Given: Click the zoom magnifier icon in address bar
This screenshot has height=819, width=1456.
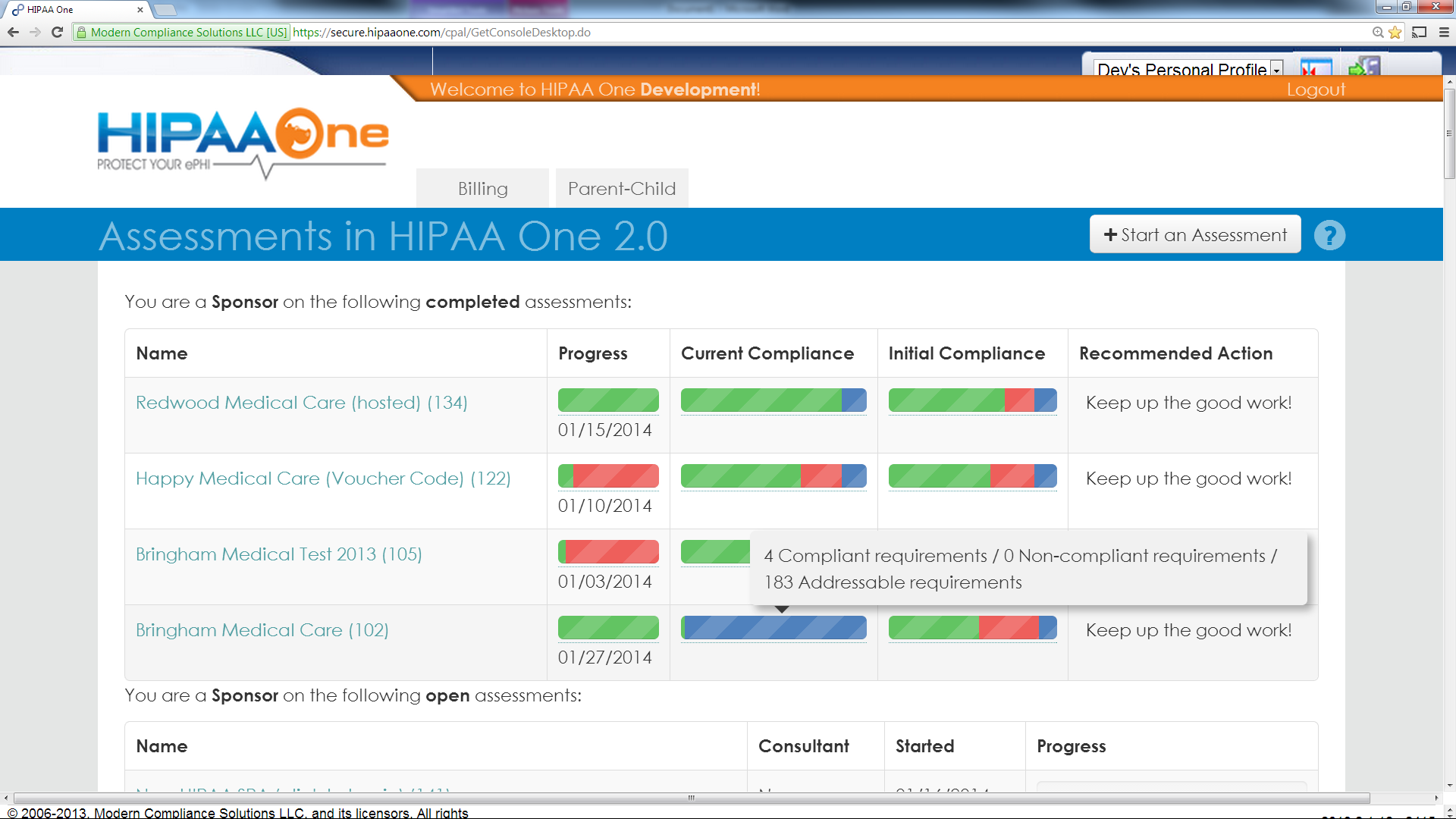Looking at the screenshot, I should tap(1378, 32).
